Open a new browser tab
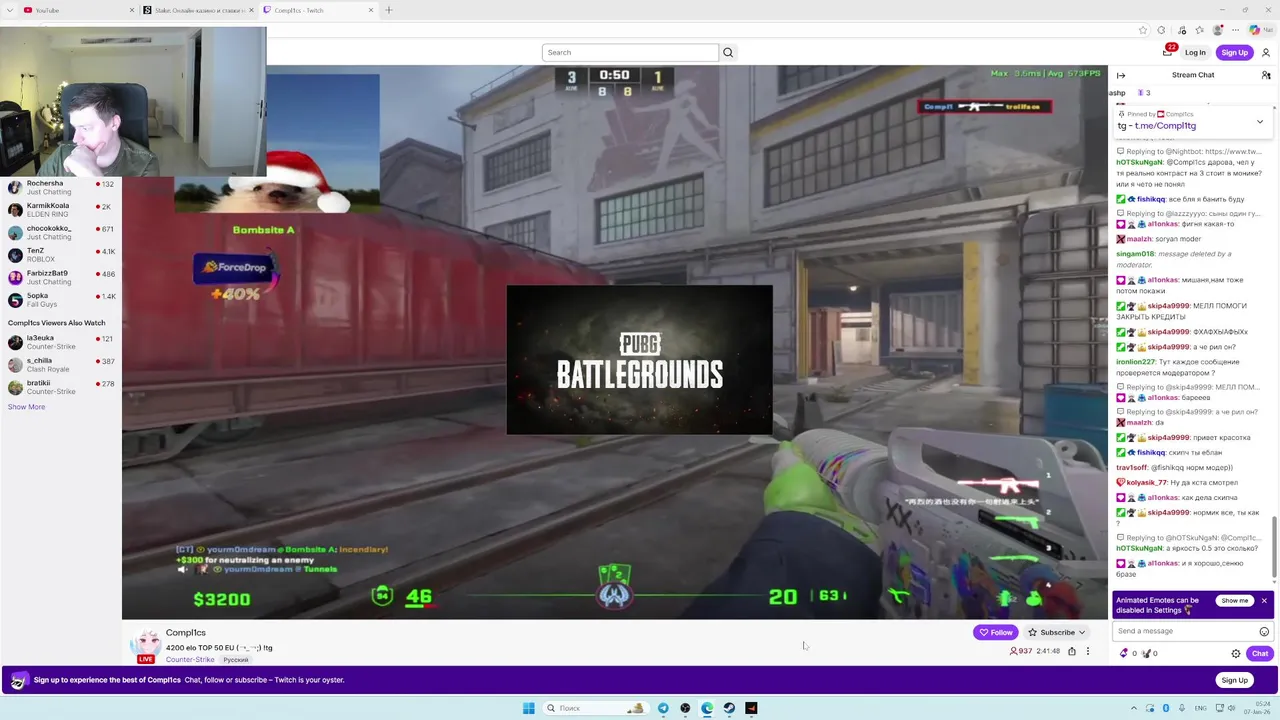 click(389, 10)
